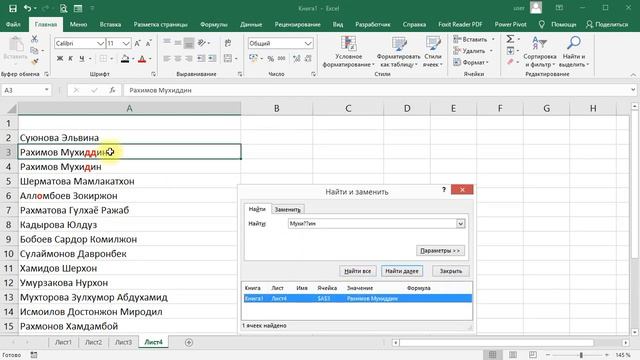This screenshot has height=360, width=640.
Task: Activate the Format Painter brush
Action: tap(35, 61)
